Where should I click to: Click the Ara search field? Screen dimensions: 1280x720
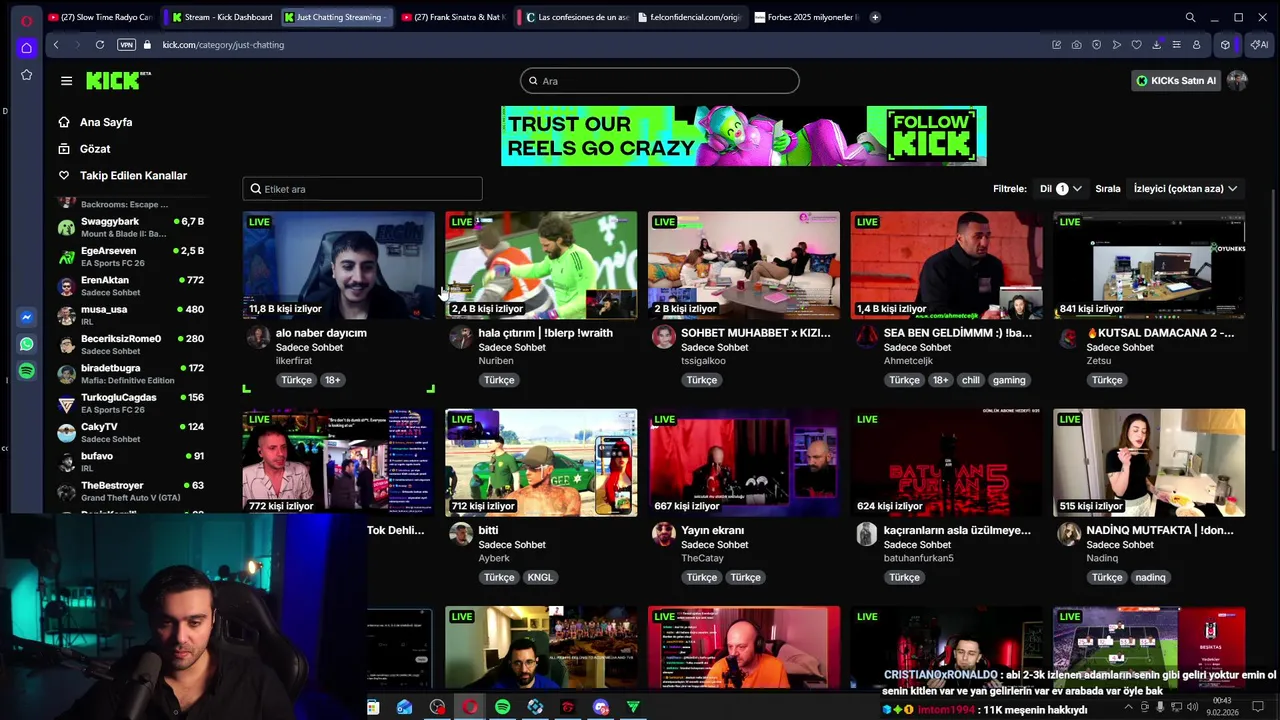[660, 81]
